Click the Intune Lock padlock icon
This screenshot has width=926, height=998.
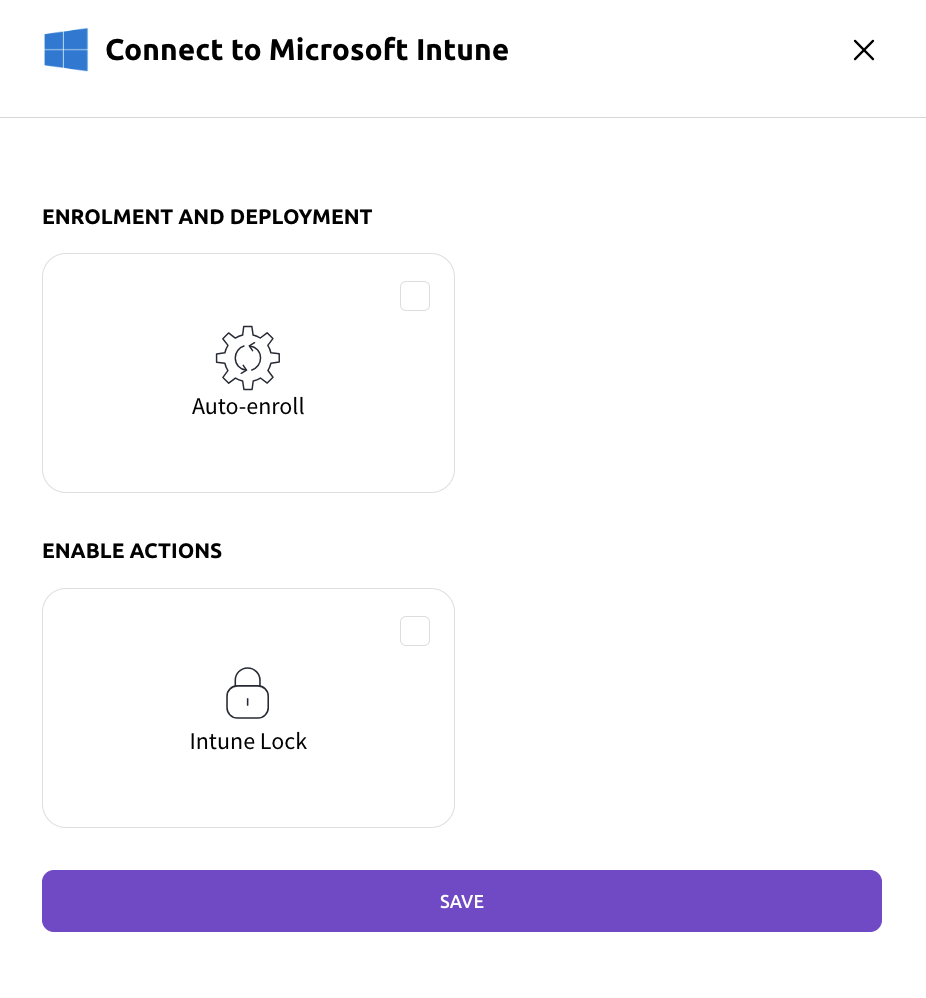[x=247, y=692]
